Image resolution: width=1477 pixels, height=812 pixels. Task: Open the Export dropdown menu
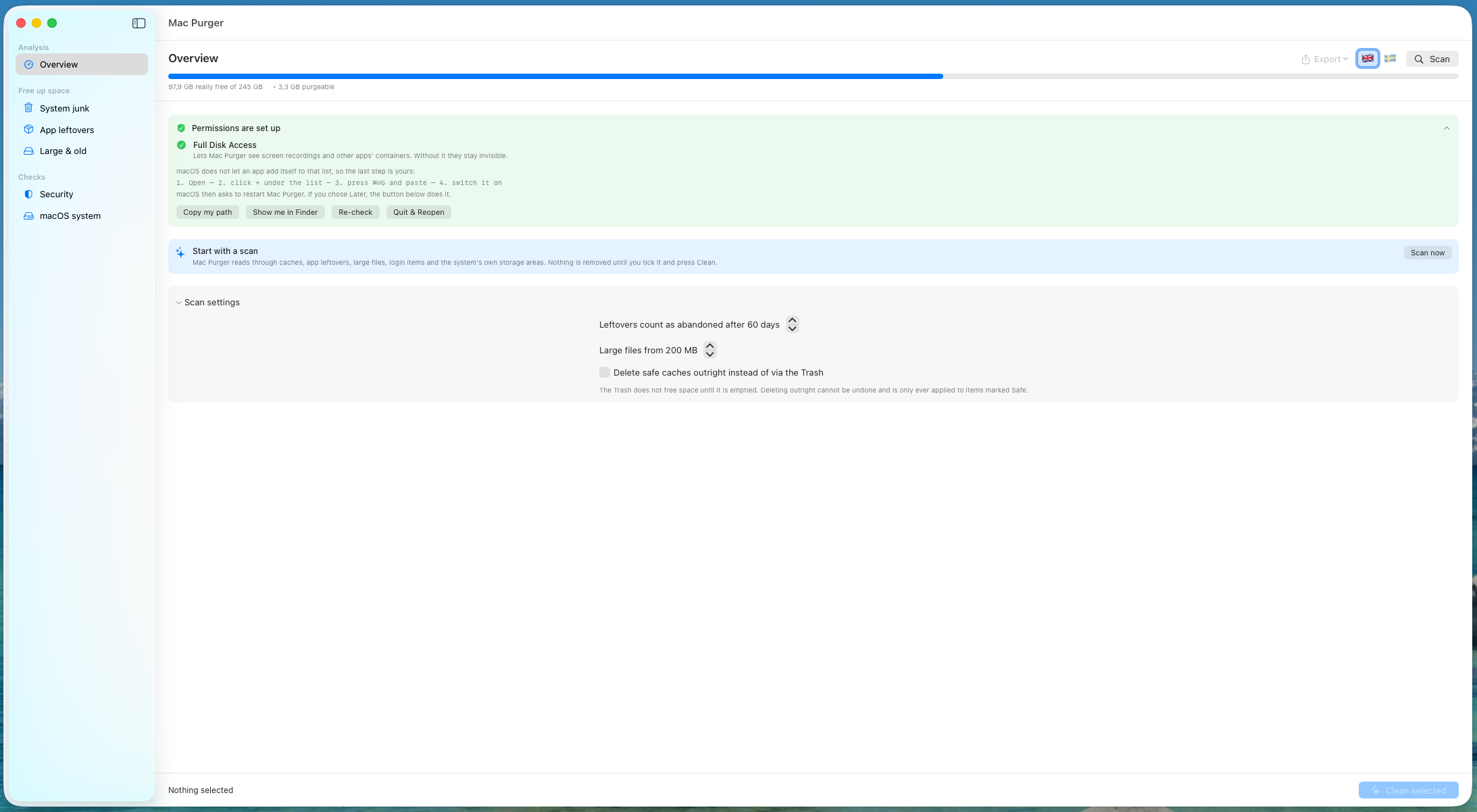1324,59
